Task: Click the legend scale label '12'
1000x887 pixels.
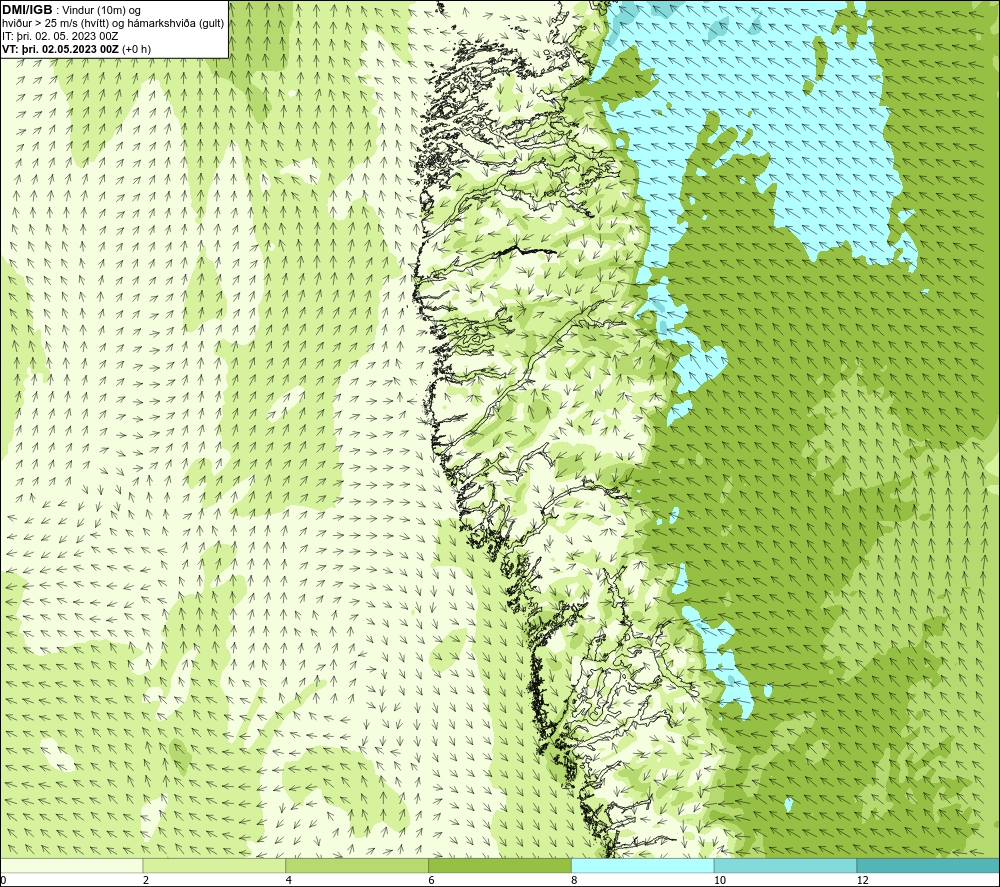Action: [862, 880]
